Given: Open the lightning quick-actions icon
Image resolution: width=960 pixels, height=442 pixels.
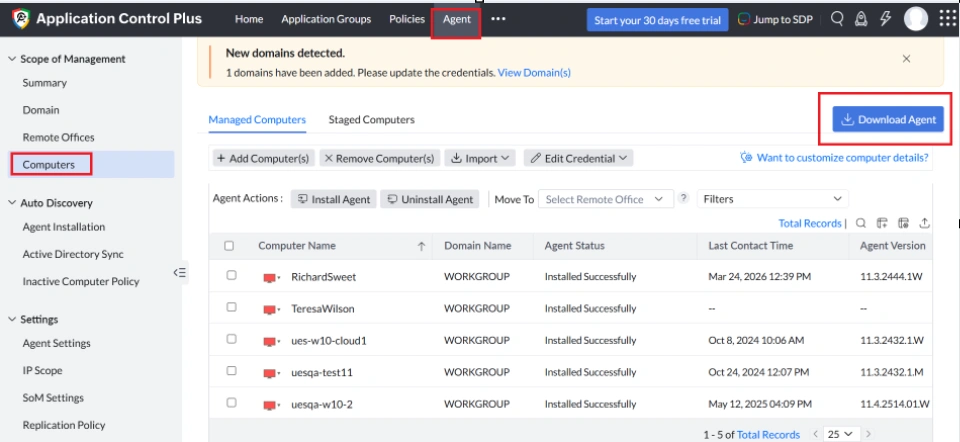Looking at the screenshot, I should pyautogui.click(x=885, y=19).
